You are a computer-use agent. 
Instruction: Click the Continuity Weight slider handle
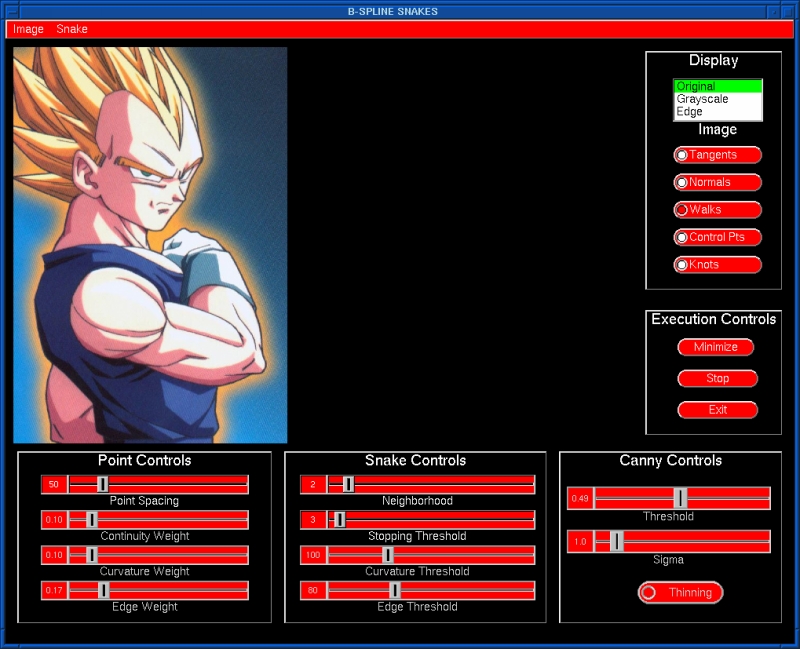92,519
